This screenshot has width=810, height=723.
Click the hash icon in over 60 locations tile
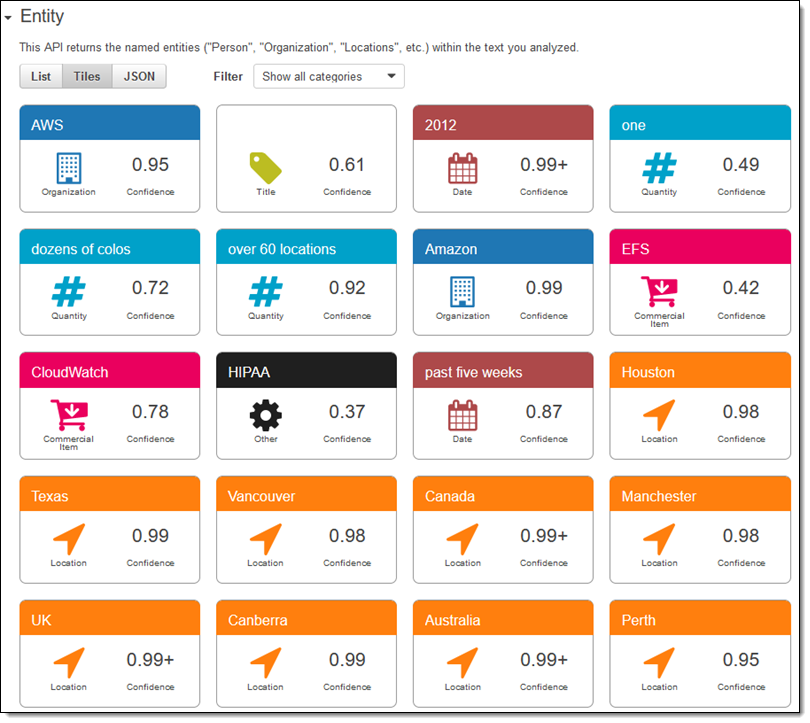266,292
